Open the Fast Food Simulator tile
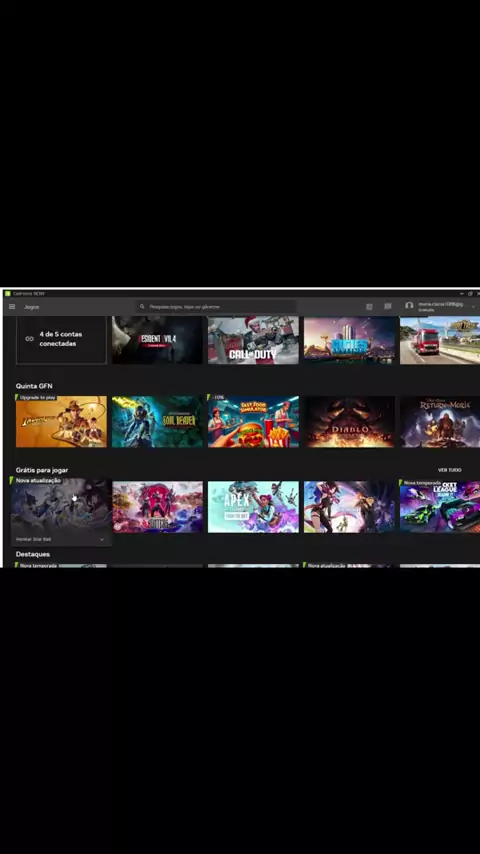This screenshot has height=854, width=480. pos(253,422)
